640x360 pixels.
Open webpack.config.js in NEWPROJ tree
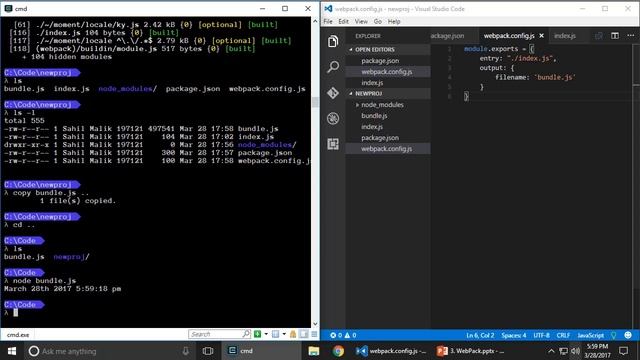388,149
